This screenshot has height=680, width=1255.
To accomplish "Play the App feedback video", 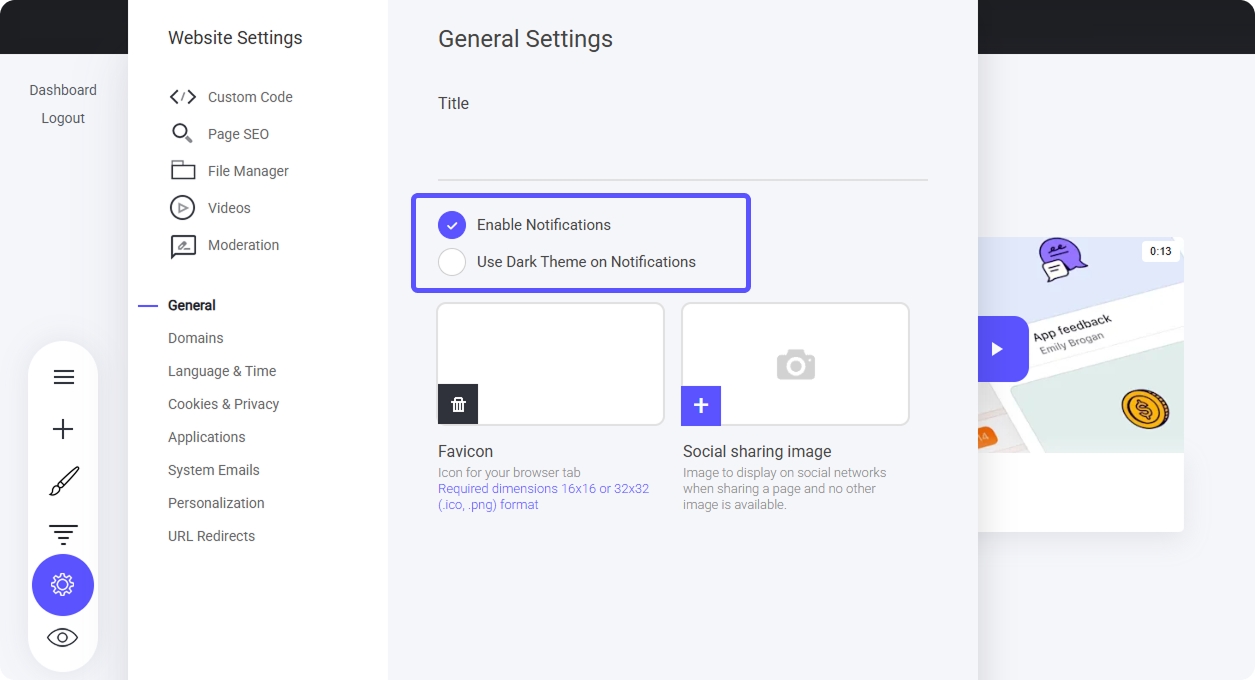I will point(997,349).
